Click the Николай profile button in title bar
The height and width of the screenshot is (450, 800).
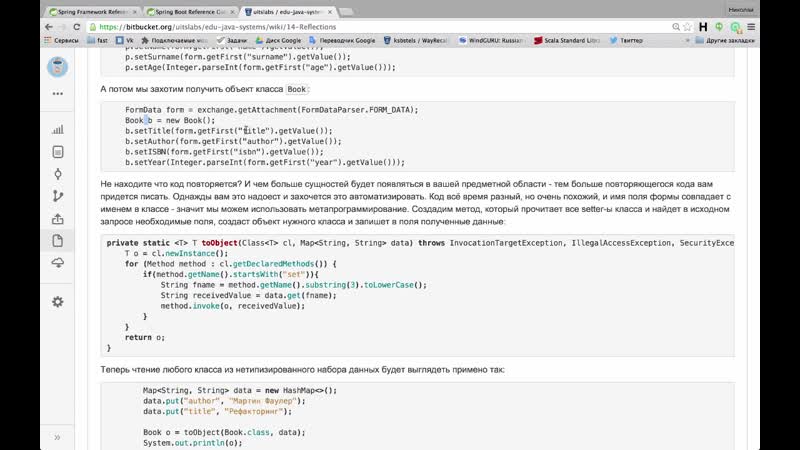(740, 10)
